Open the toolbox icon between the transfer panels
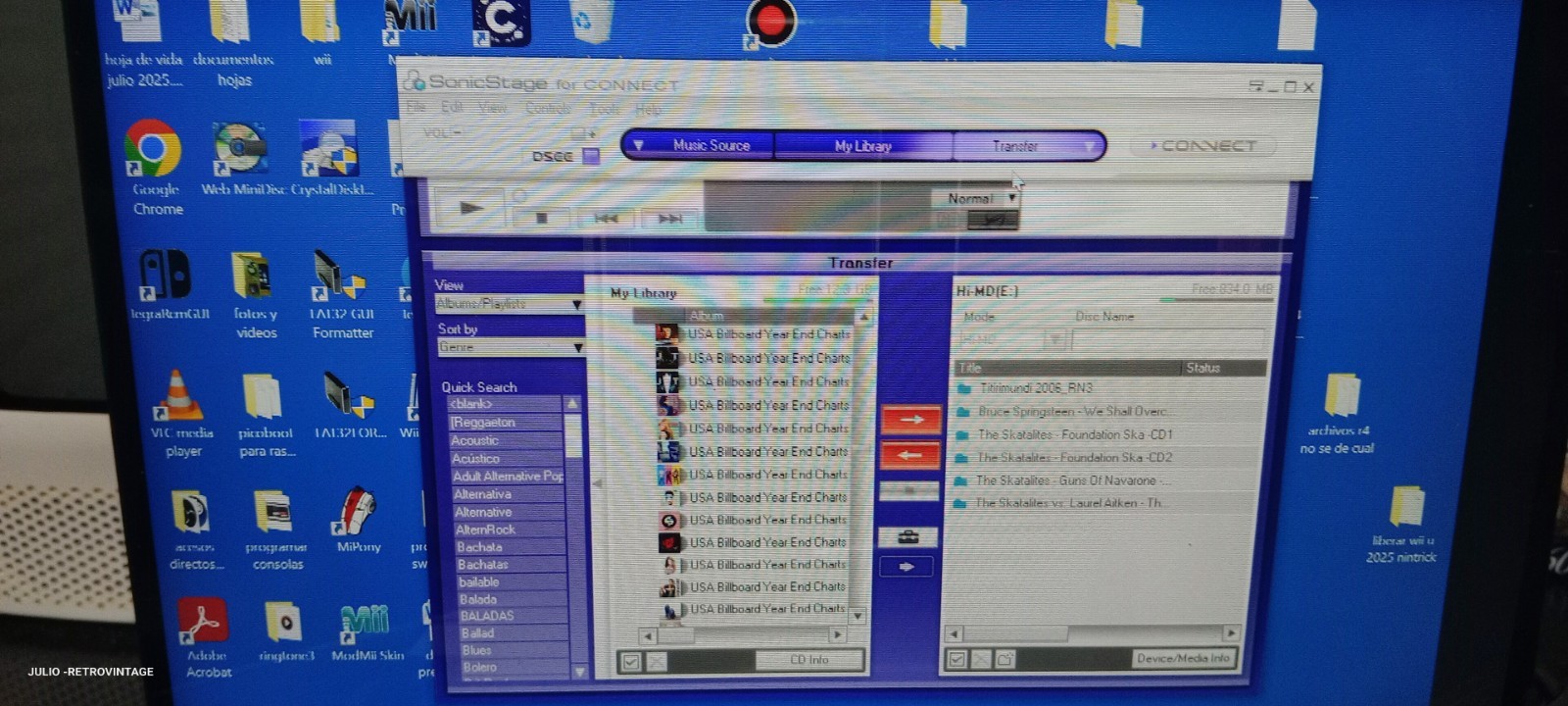Screen dimensions: 1568x706 [x=908, y=536]
